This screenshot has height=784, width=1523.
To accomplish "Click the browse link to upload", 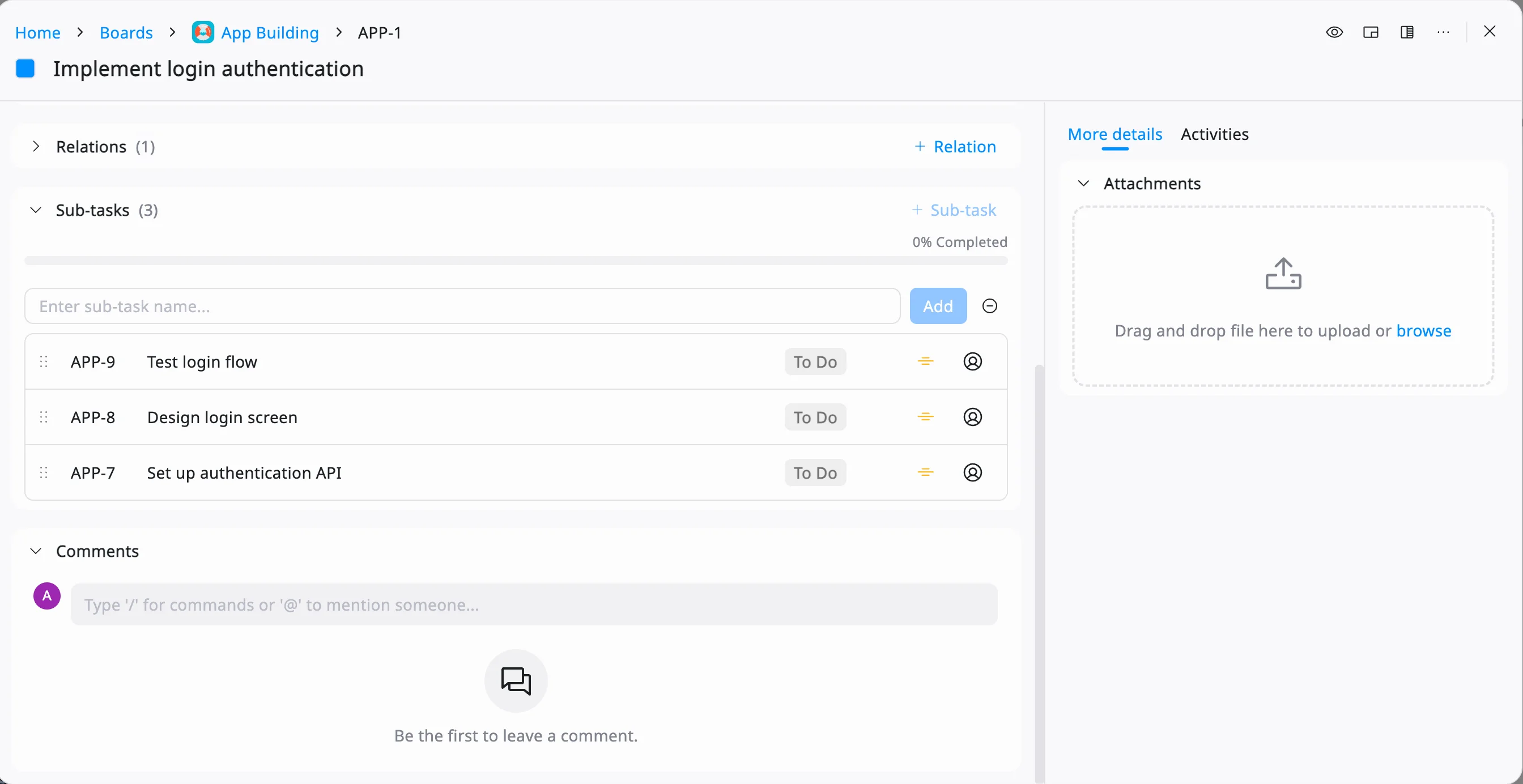I will click(1423, 331).
